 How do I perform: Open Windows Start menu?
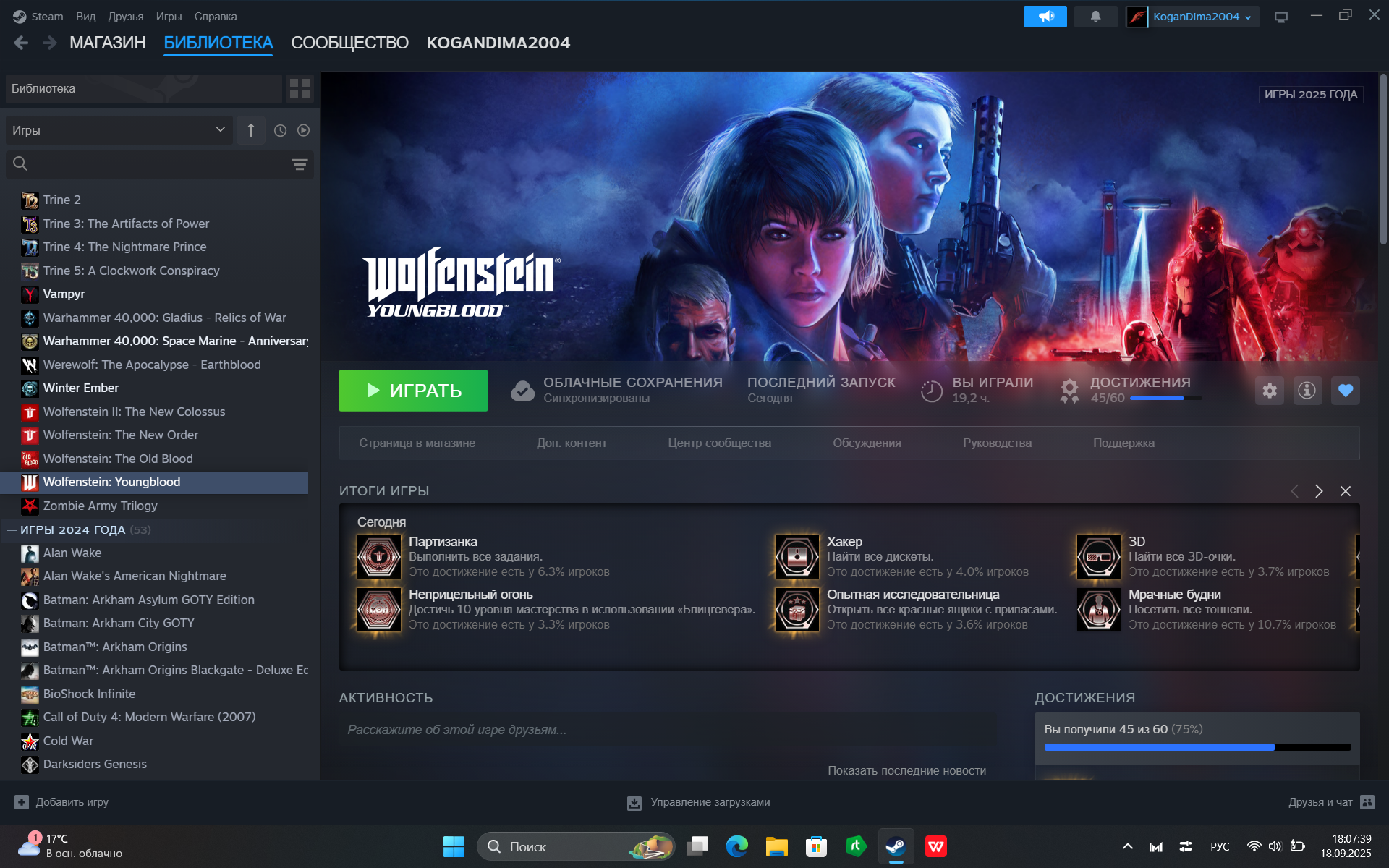454,846
